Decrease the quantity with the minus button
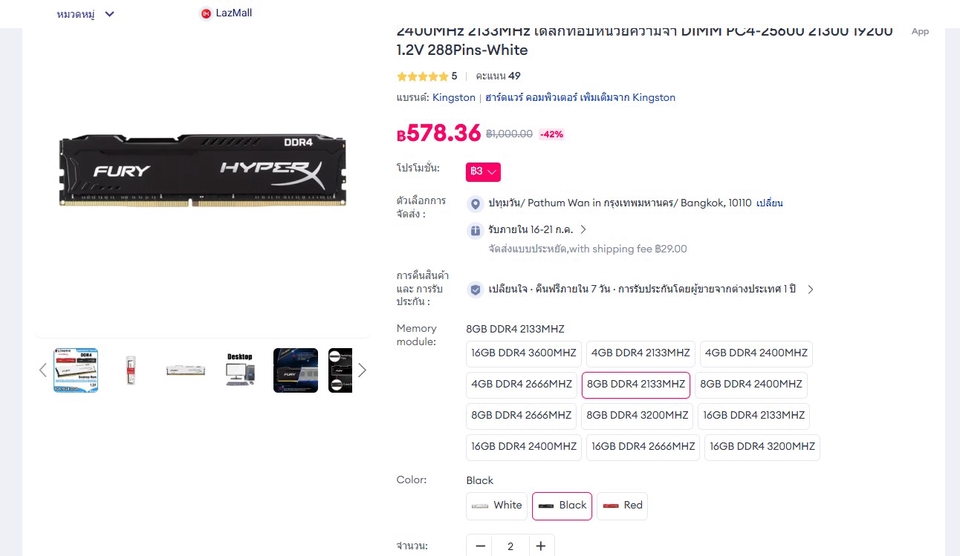This screenshot has height=556, width=960. (x=481, y=546)
